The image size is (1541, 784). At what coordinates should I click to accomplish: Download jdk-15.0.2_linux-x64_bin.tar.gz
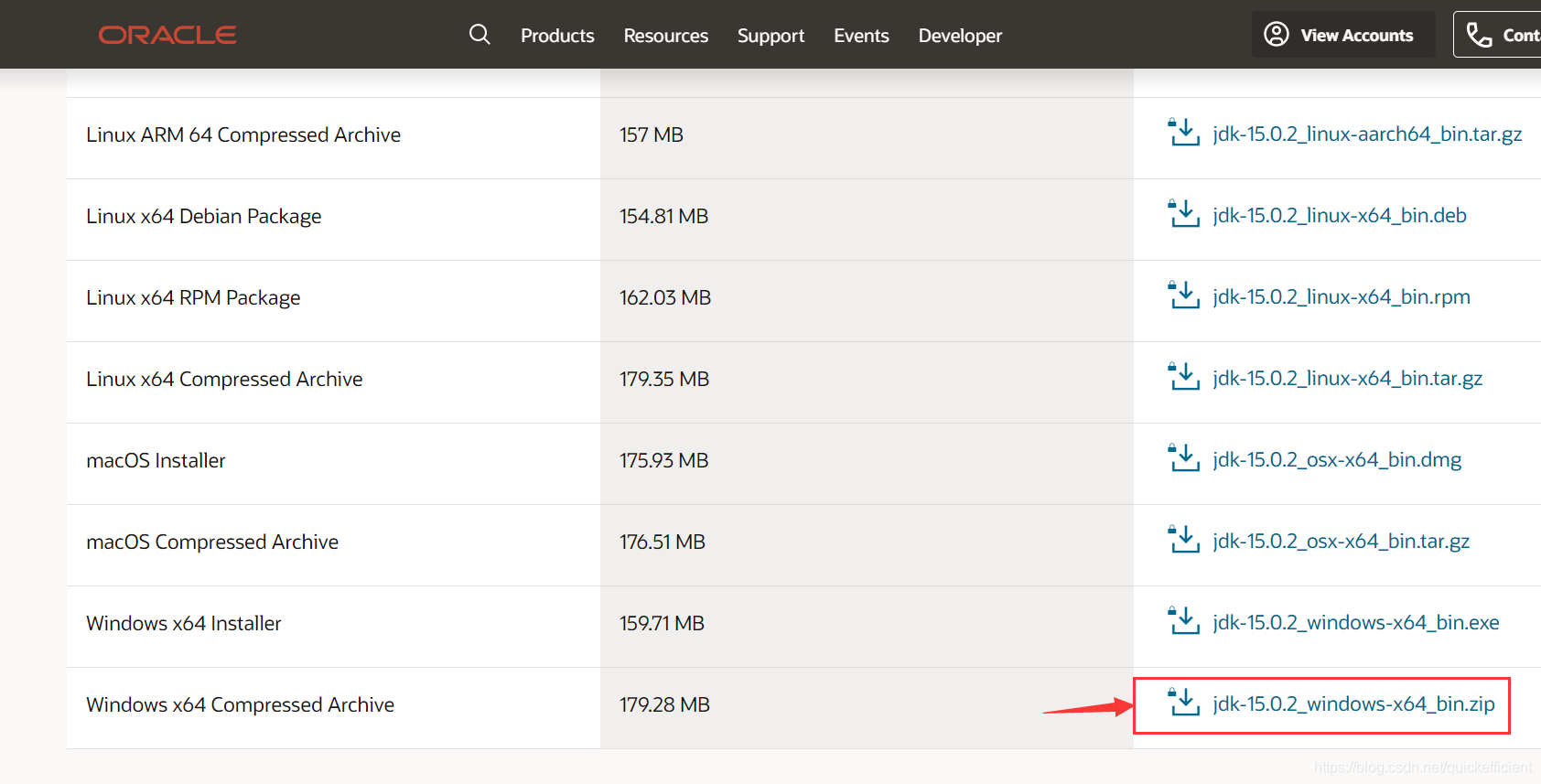[1347, 378]
